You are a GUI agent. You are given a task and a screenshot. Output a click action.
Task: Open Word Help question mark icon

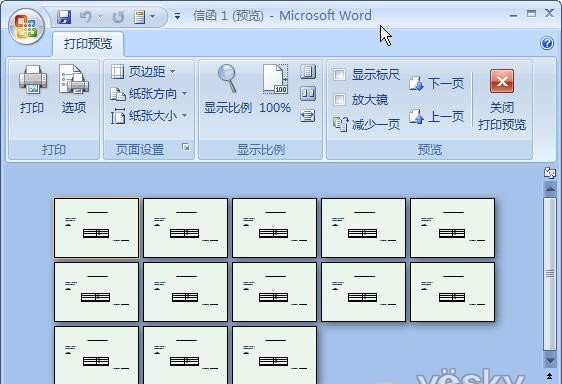pyautogui.click(x=547, y=43)
